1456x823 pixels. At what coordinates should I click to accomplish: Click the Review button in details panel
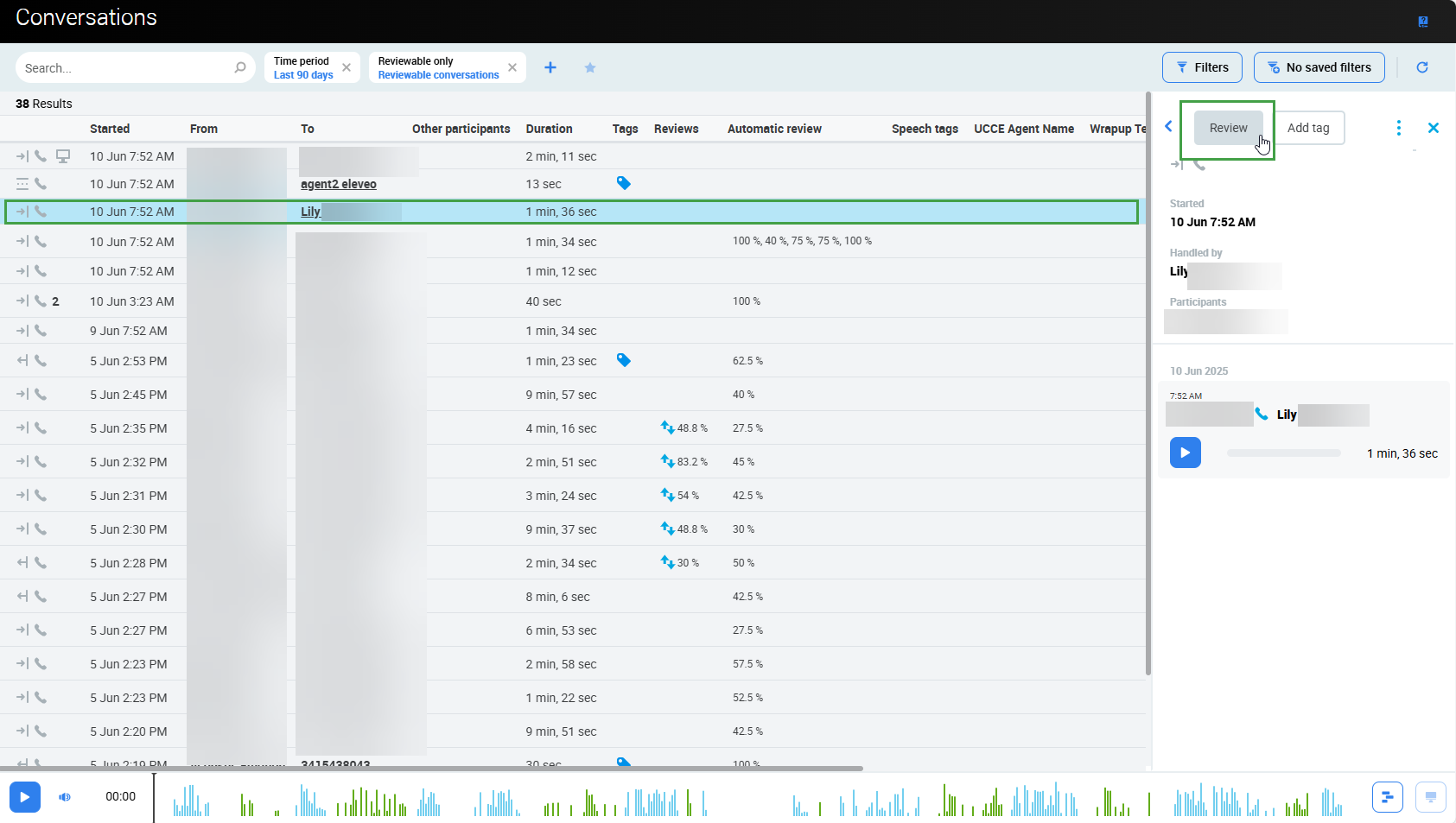coord(1227,128)
